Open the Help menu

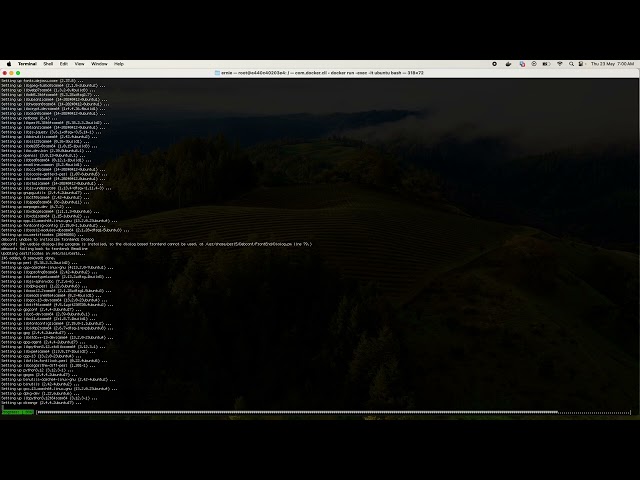(x=119, y=64)
